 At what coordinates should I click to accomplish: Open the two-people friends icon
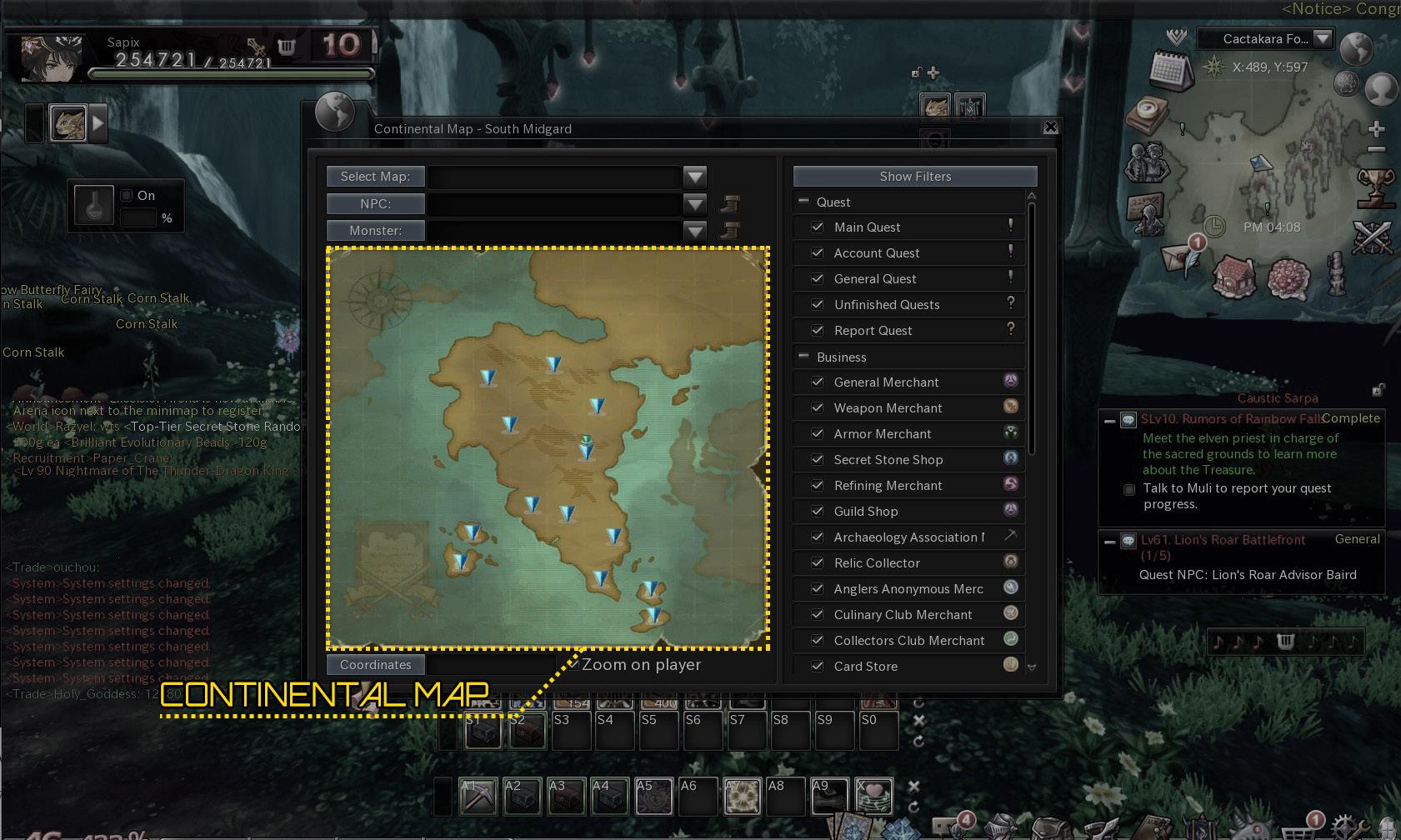coord(1148,162)
